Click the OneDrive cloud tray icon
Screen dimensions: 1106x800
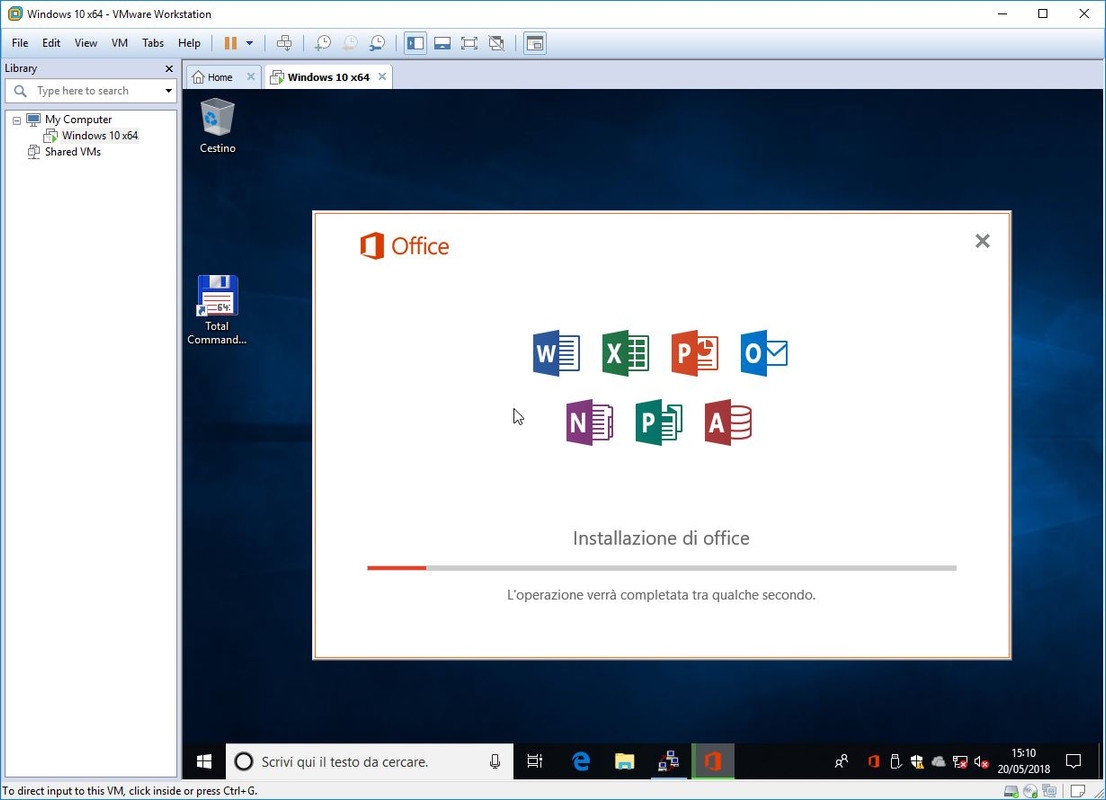tap(938, 761)
